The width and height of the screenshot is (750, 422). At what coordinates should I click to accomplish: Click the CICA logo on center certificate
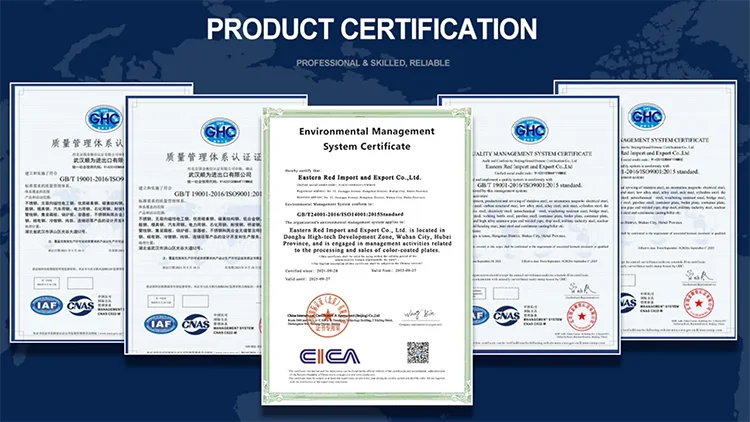pos(330,356)
